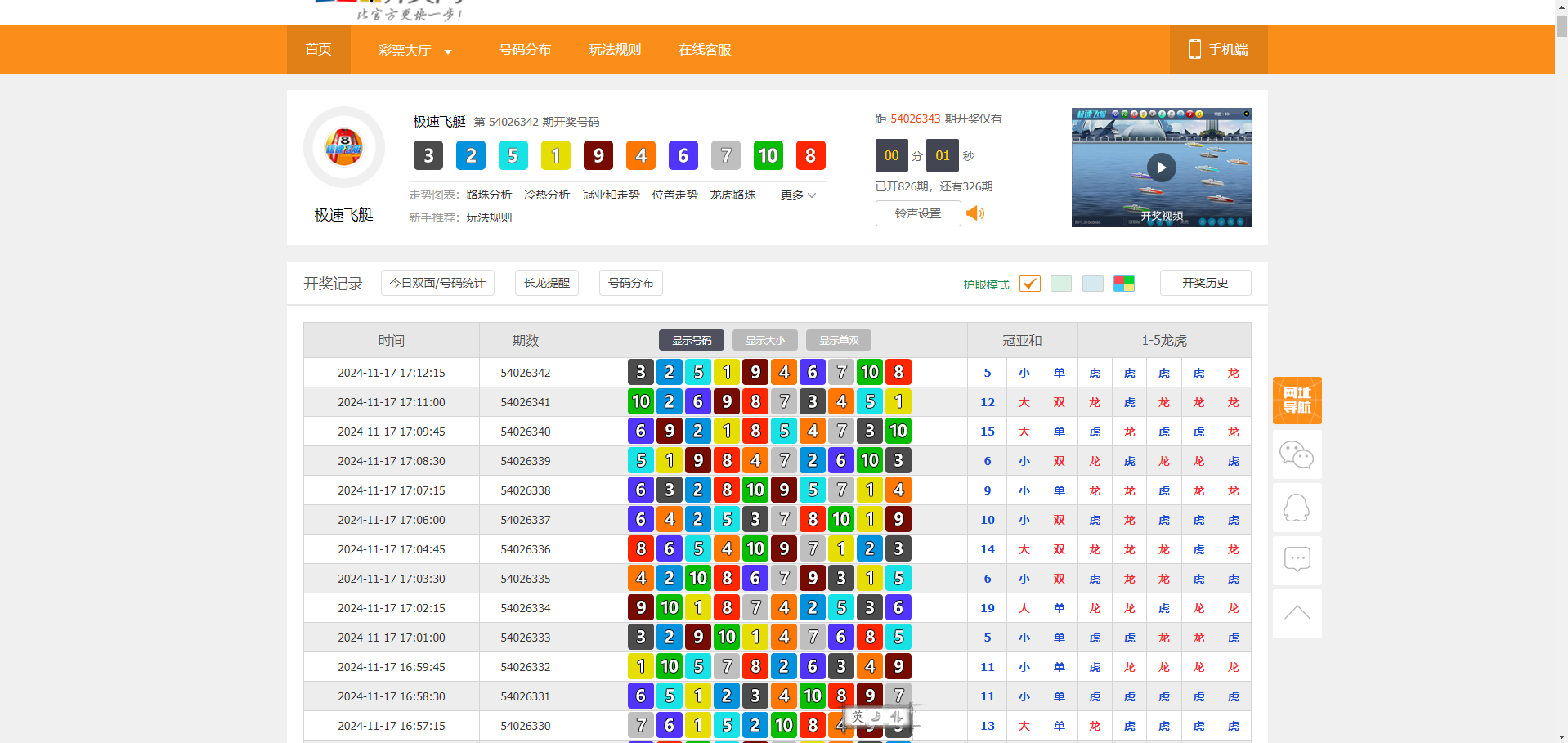1568x743 pixels.
Task: Expand the 彩票大厅 dropdown menu
Action: 414,50
